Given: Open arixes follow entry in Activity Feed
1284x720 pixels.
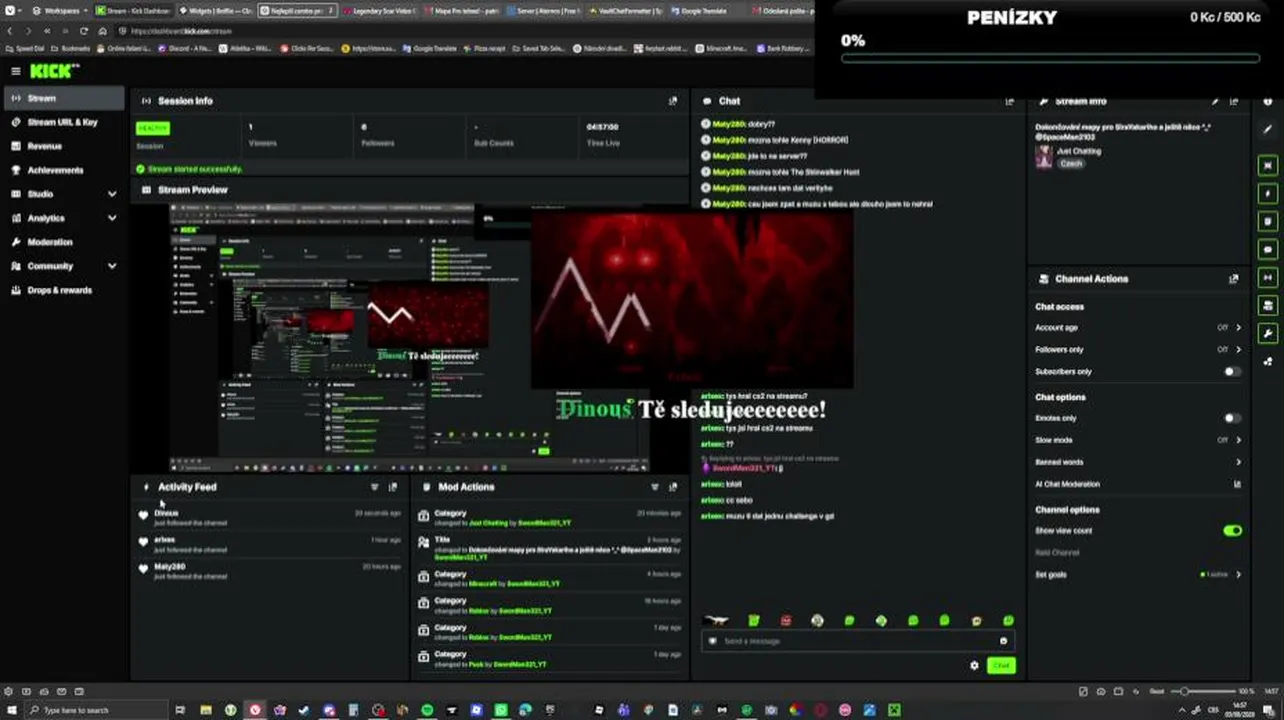Looking at the screenshot, I should [270, 544].
